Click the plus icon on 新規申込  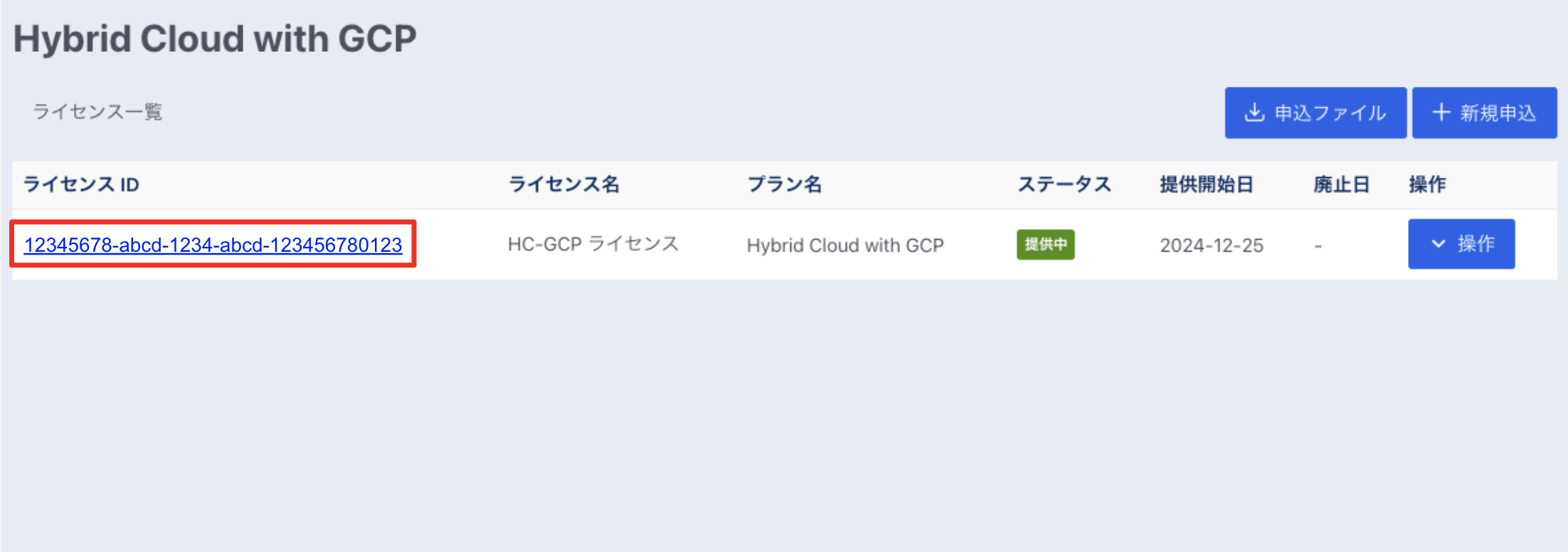pyautogui.click(x=1441, y=112)
